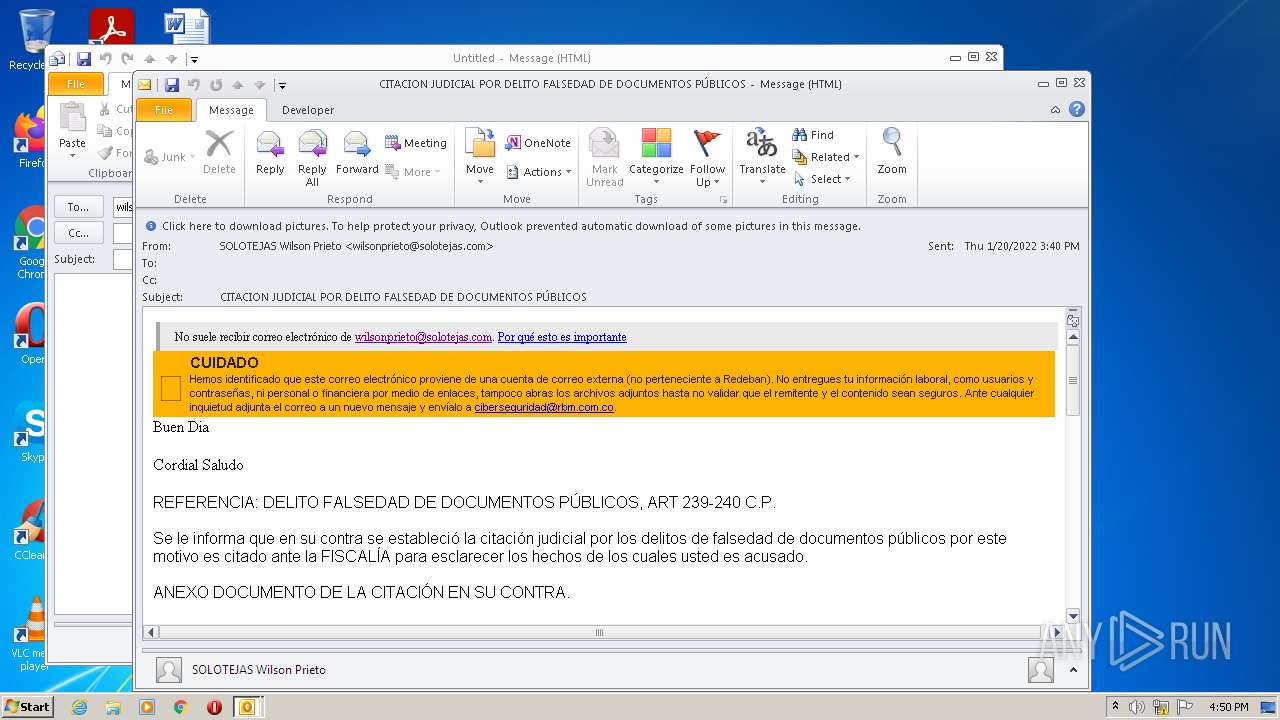Click the Undo icon in the front window
Viewport: 1280px width, 720px height.
(x=194, y=85)
